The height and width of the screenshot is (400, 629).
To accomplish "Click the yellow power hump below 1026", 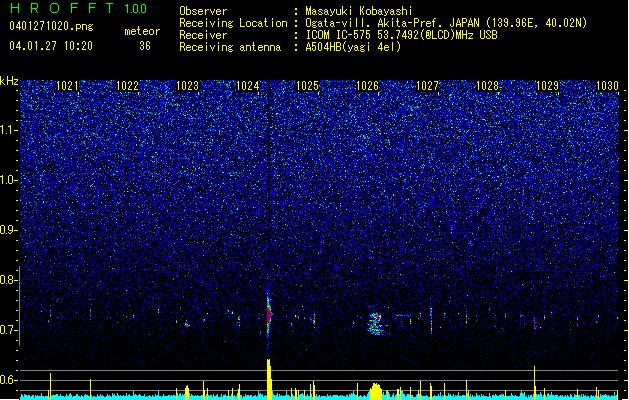I will 376,391.
